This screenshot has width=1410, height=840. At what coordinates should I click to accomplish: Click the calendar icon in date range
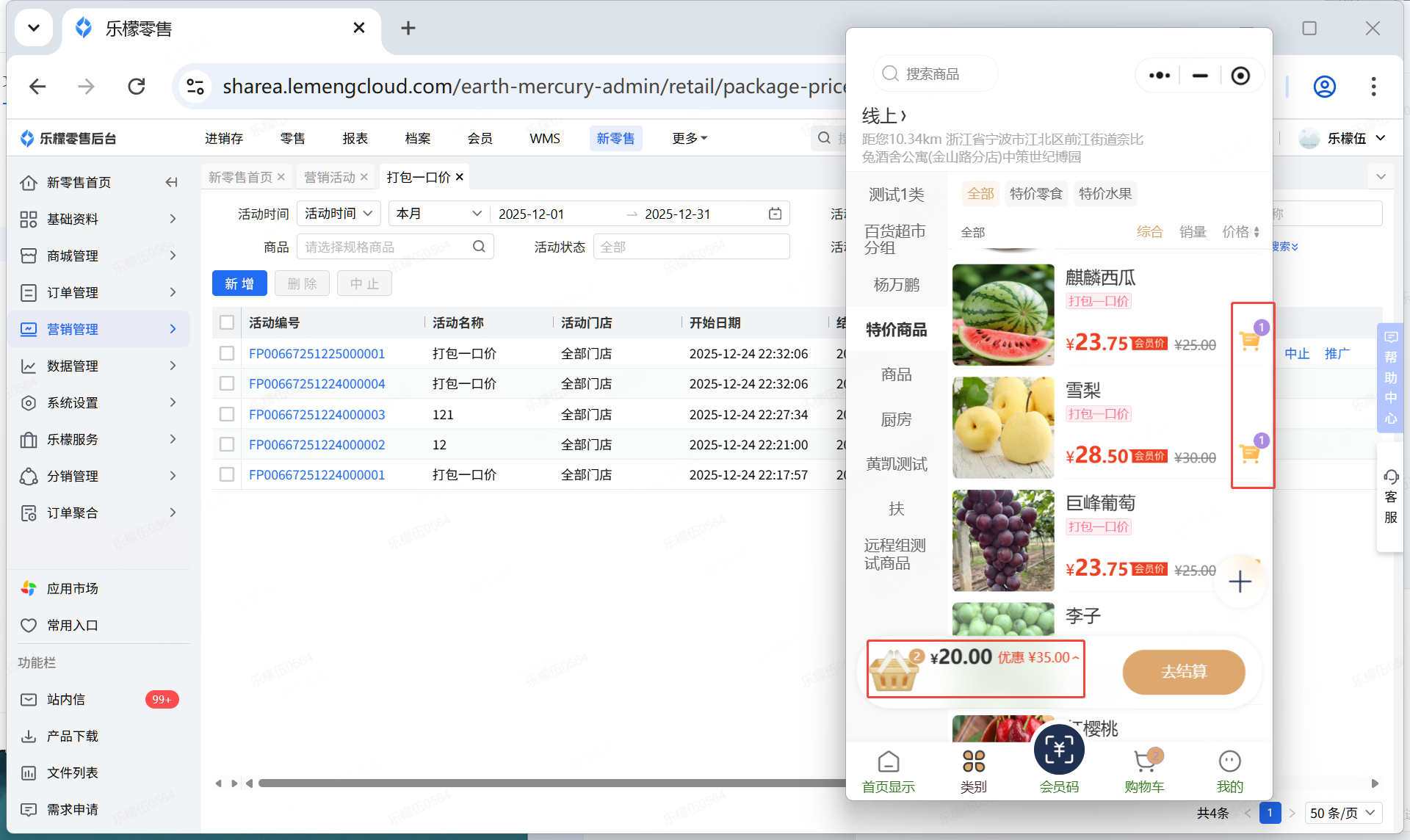(x=775, y=214)
